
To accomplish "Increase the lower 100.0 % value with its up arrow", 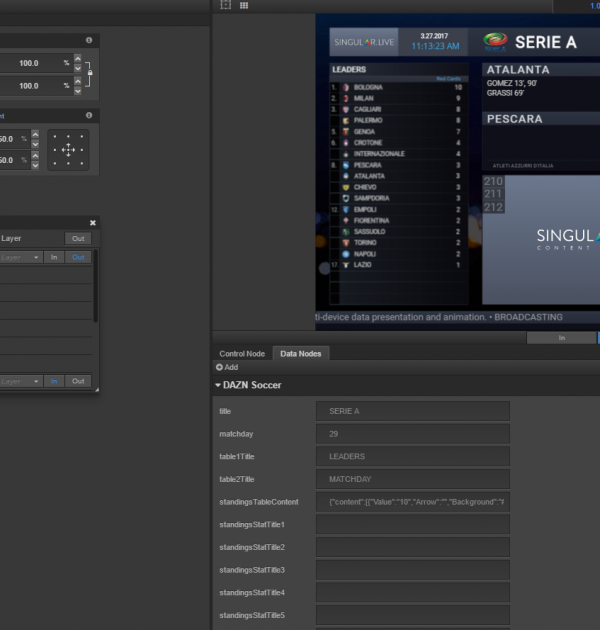I will 78,81.
